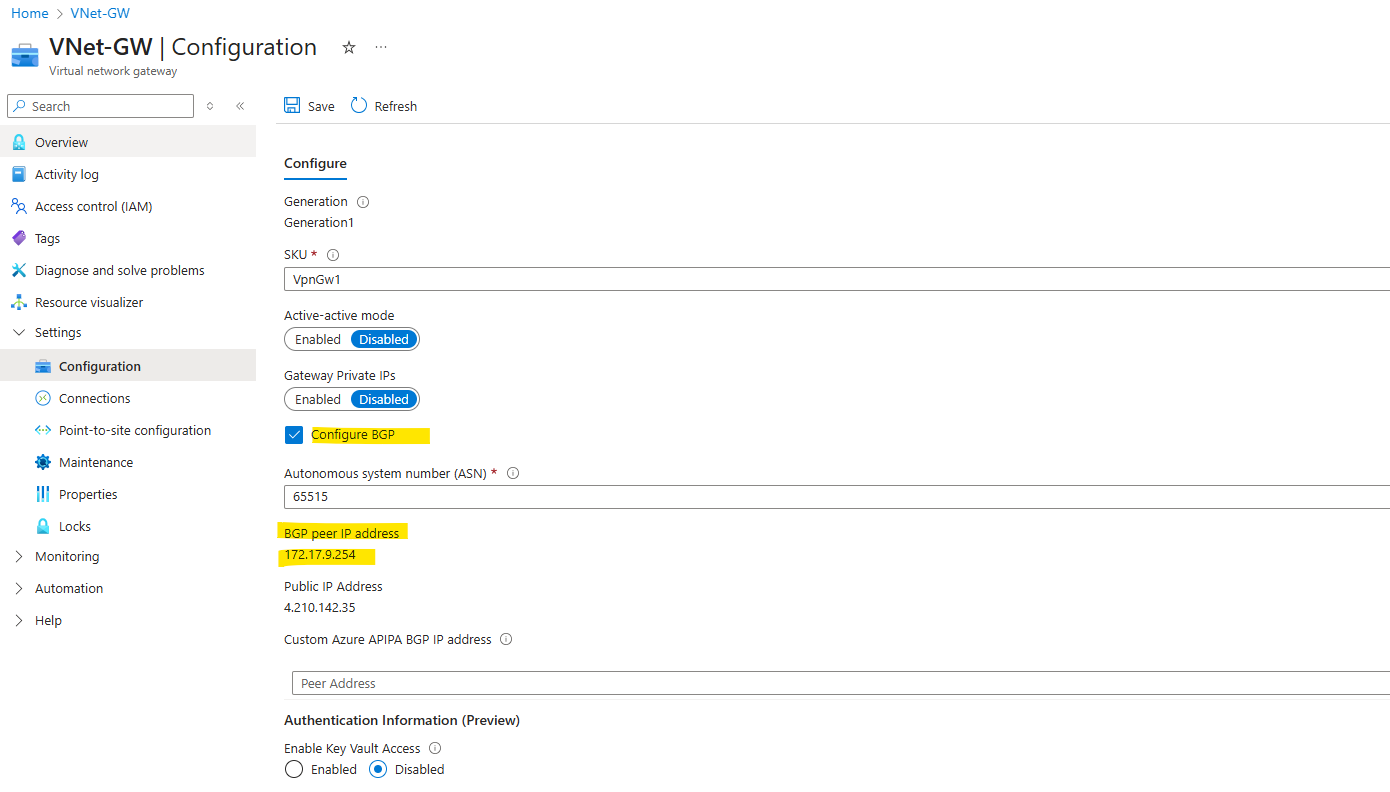1390x792 pixels.
Task: Click the expand/collapse all up-down arrows icon
Action: (x=210, y=106)
